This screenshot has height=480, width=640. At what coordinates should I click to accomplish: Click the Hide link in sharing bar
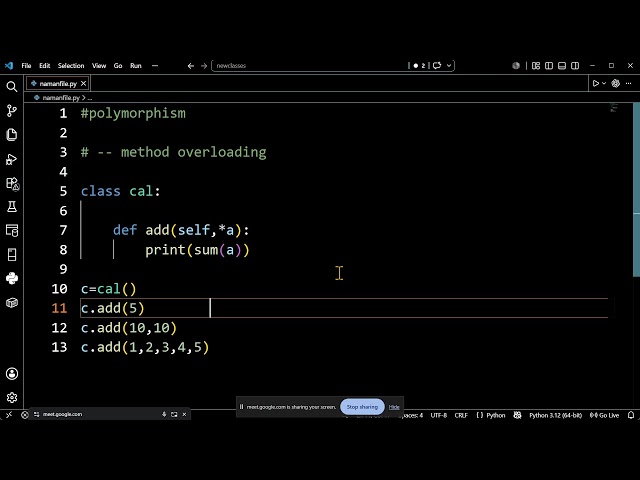(x=394, y=407)
